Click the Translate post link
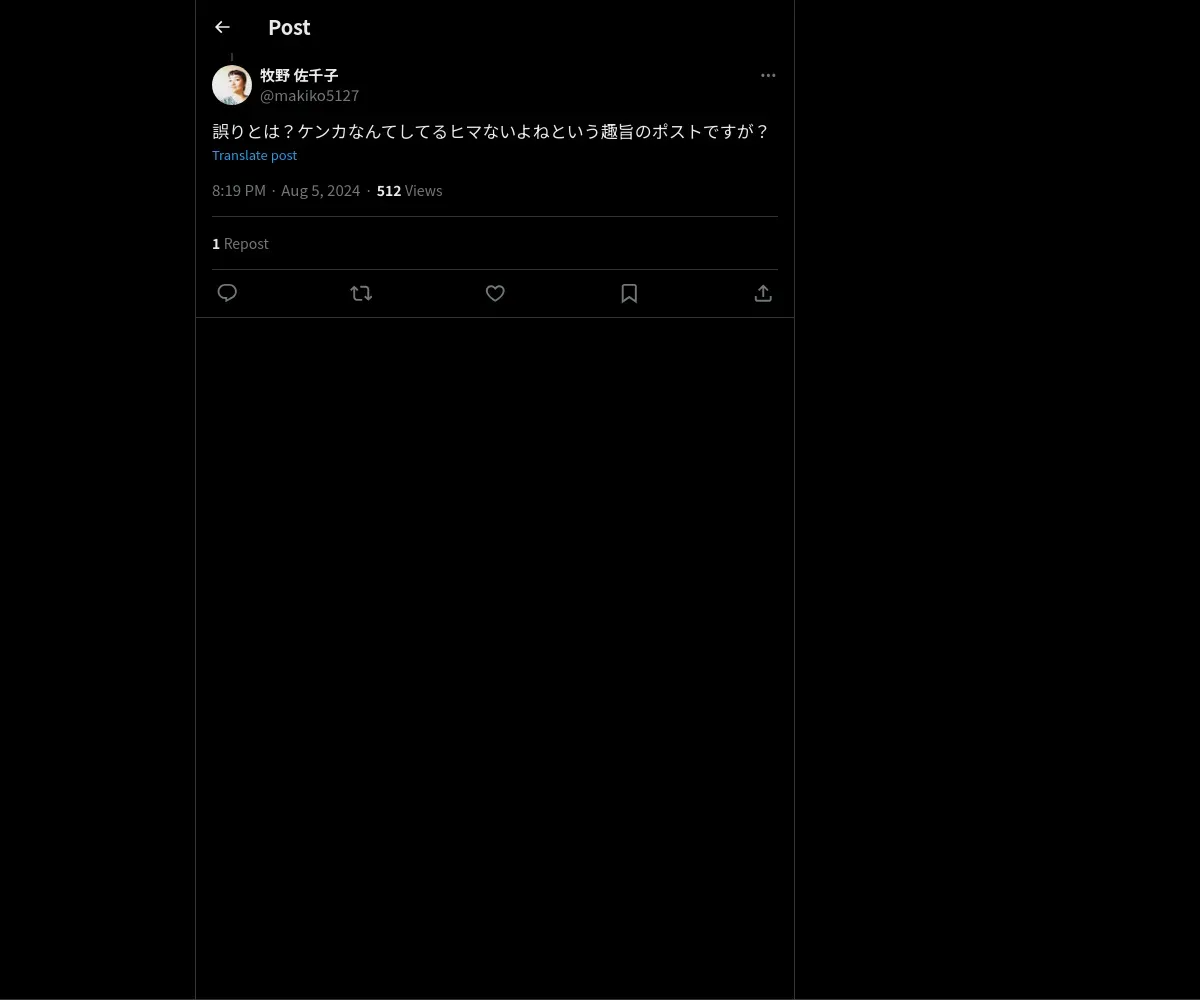Screen dimensions: 1200x1000 (x=254, y=155)
